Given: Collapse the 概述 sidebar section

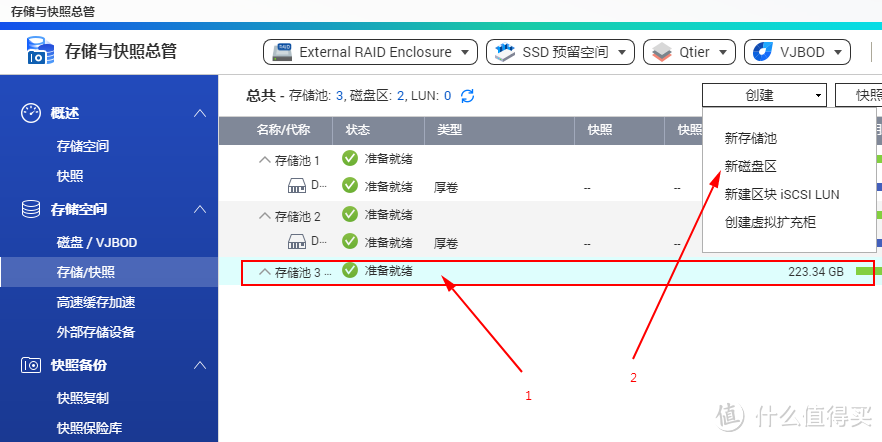Looking at the screenshot, I should [200, 113].
